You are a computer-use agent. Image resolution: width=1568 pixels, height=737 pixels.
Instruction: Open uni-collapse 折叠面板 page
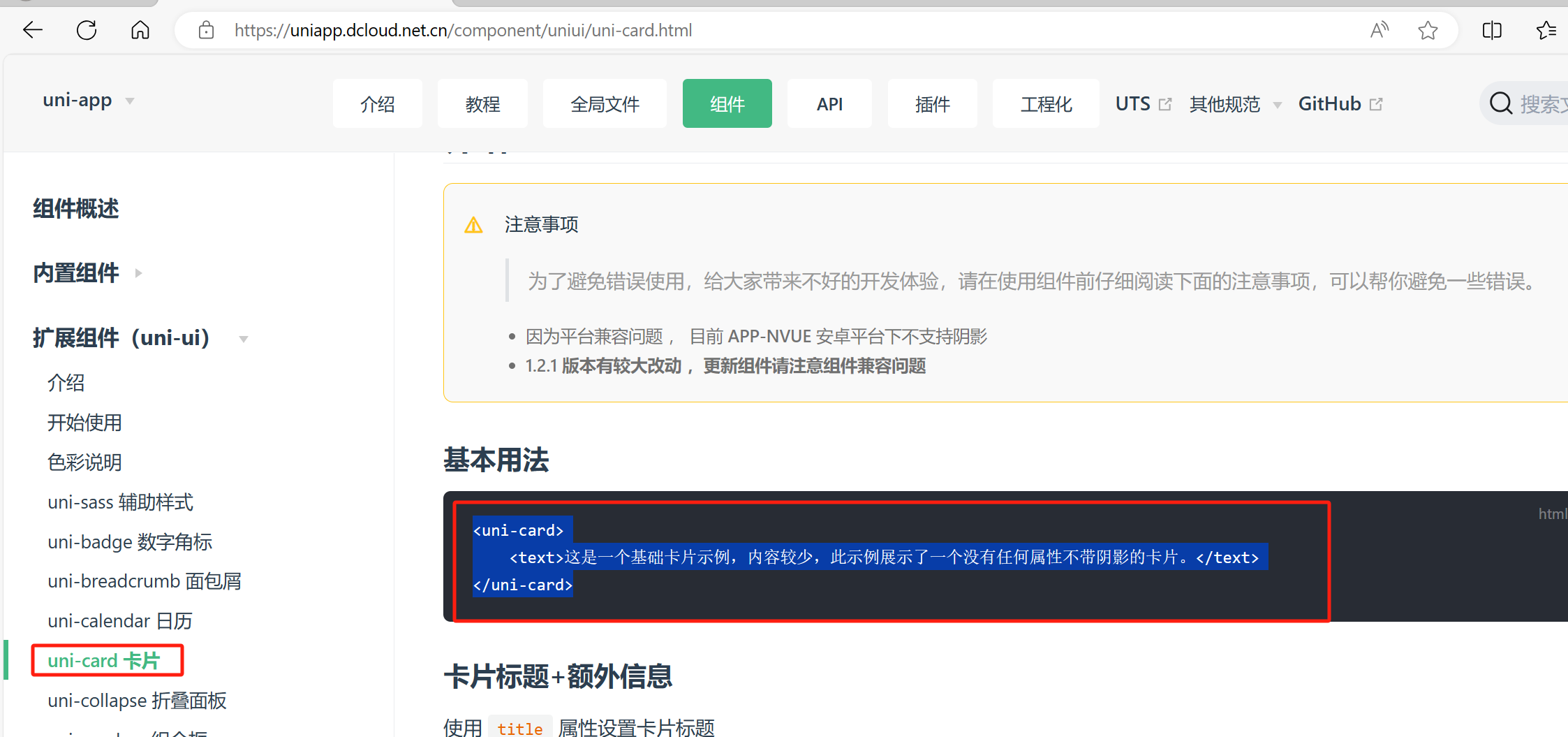click(x=137, y=701)
